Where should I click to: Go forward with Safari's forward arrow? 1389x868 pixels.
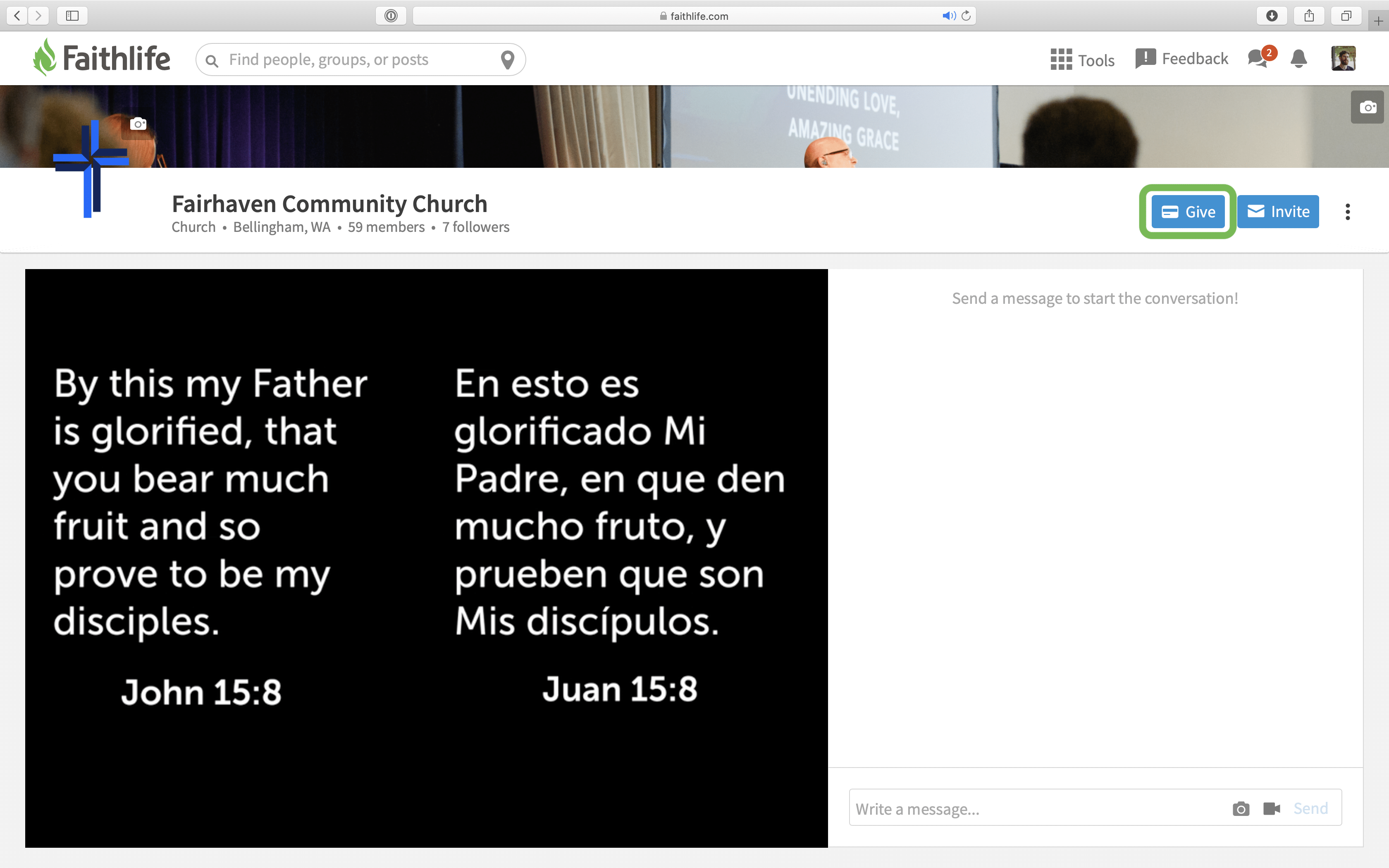click(38, 16)
